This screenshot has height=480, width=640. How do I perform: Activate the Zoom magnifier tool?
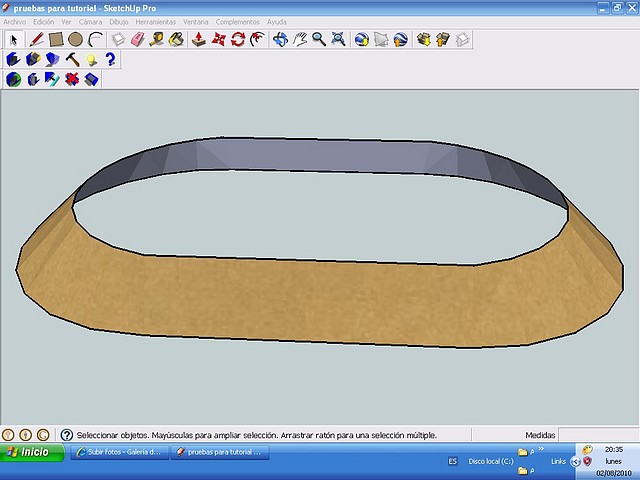tap(319, 40)
